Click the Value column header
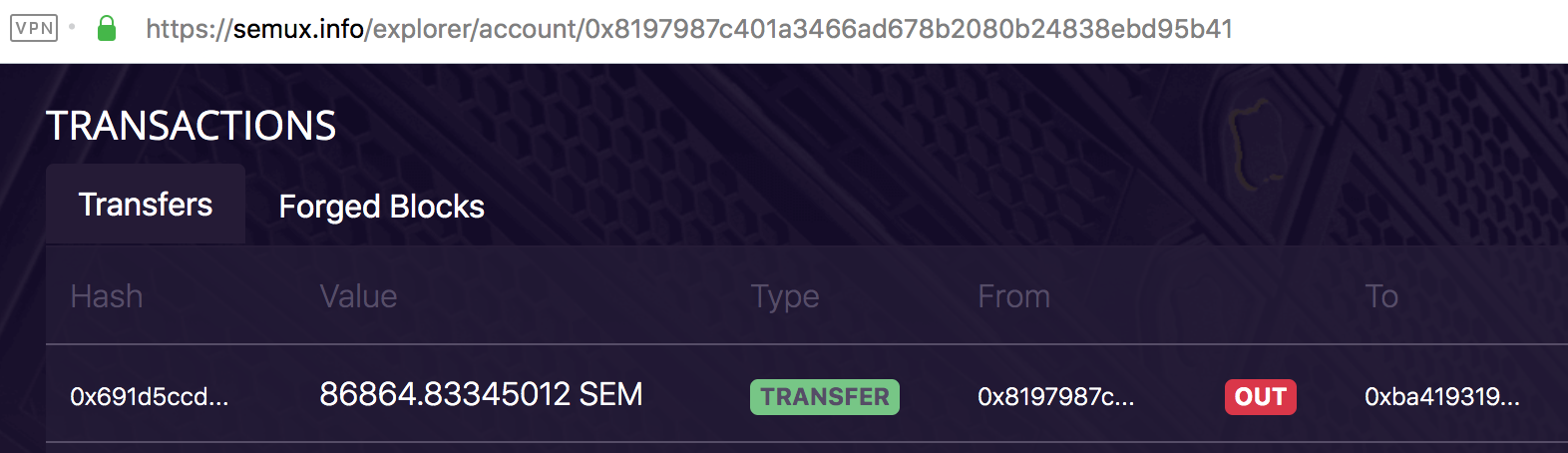This screenshot has height=453, width=1568. tap(358, 296)
